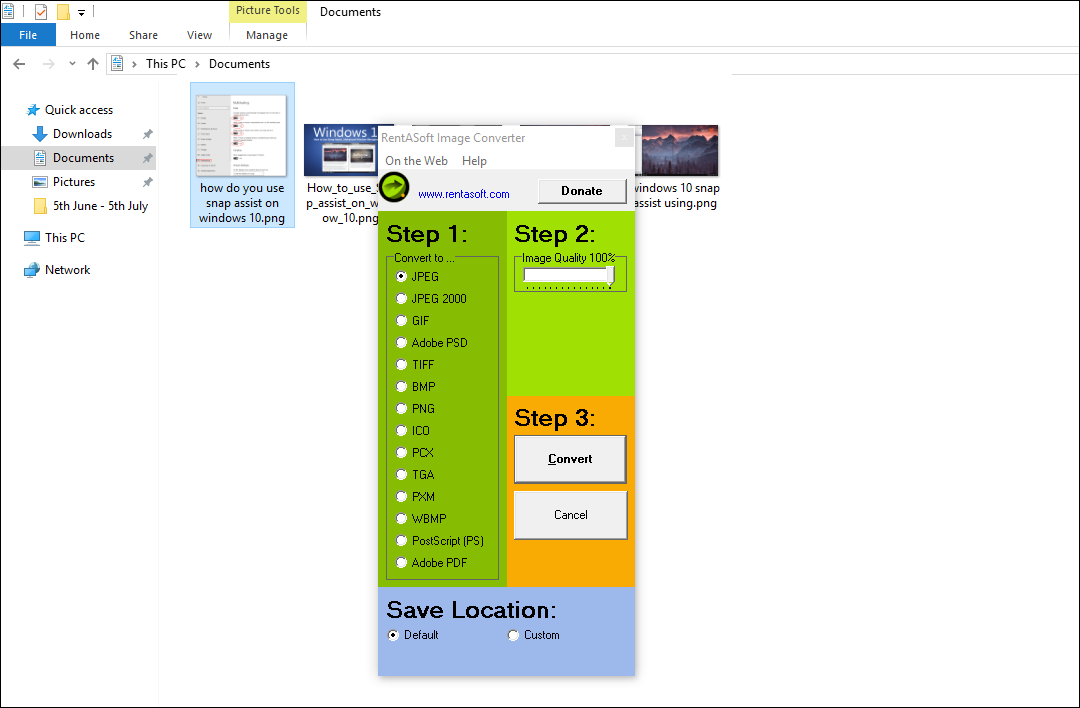Open the www.rentasoft.com link
Screen dimensions: 1080x708
coord(464,194)
